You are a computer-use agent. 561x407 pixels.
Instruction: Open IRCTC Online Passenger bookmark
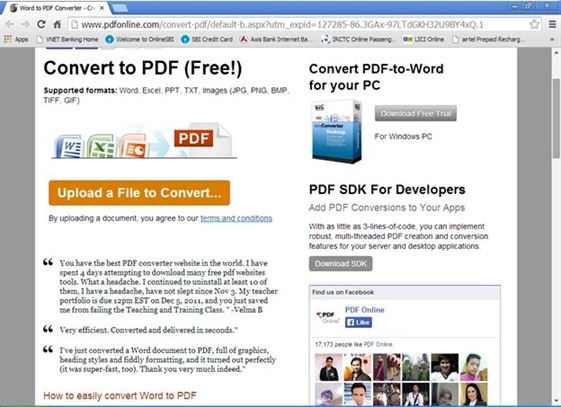pyautogui.click(x=359, y=39)
